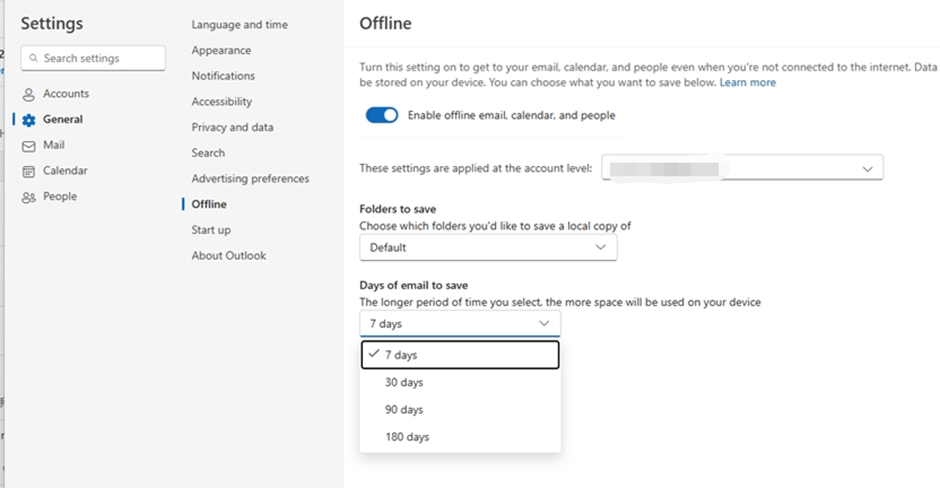
Task: Click the Offline page heading
Action: [385, 23]
